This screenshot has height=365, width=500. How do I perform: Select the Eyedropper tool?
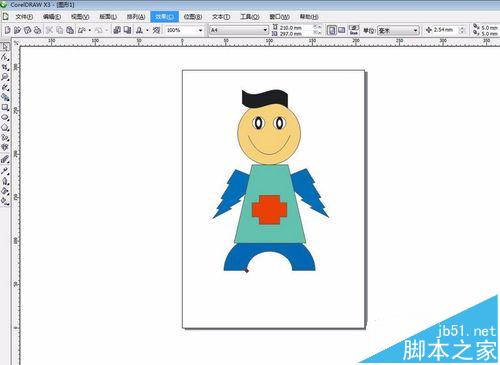[x=5, y=171]
